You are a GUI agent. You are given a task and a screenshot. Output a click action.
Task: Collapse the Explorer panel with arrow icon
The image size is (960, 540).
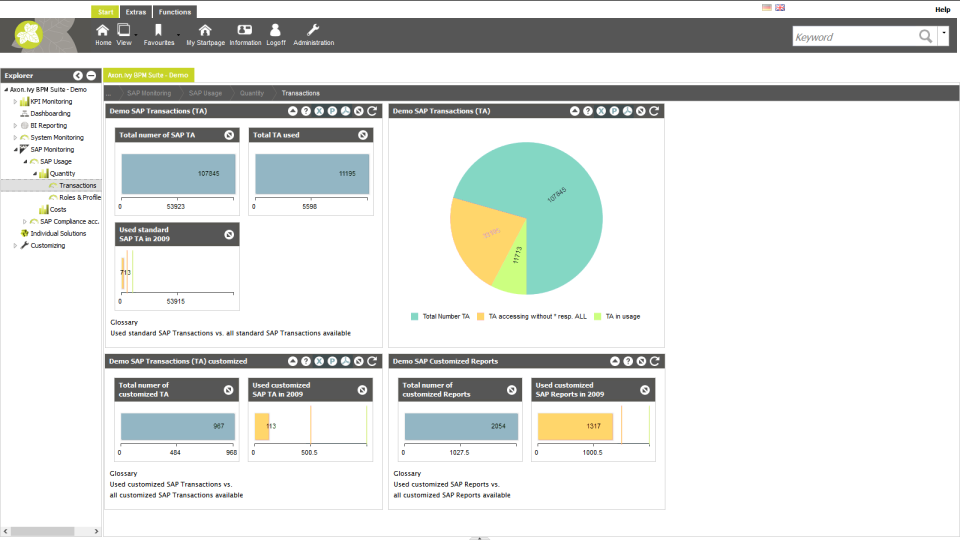[x=78, y=75]
